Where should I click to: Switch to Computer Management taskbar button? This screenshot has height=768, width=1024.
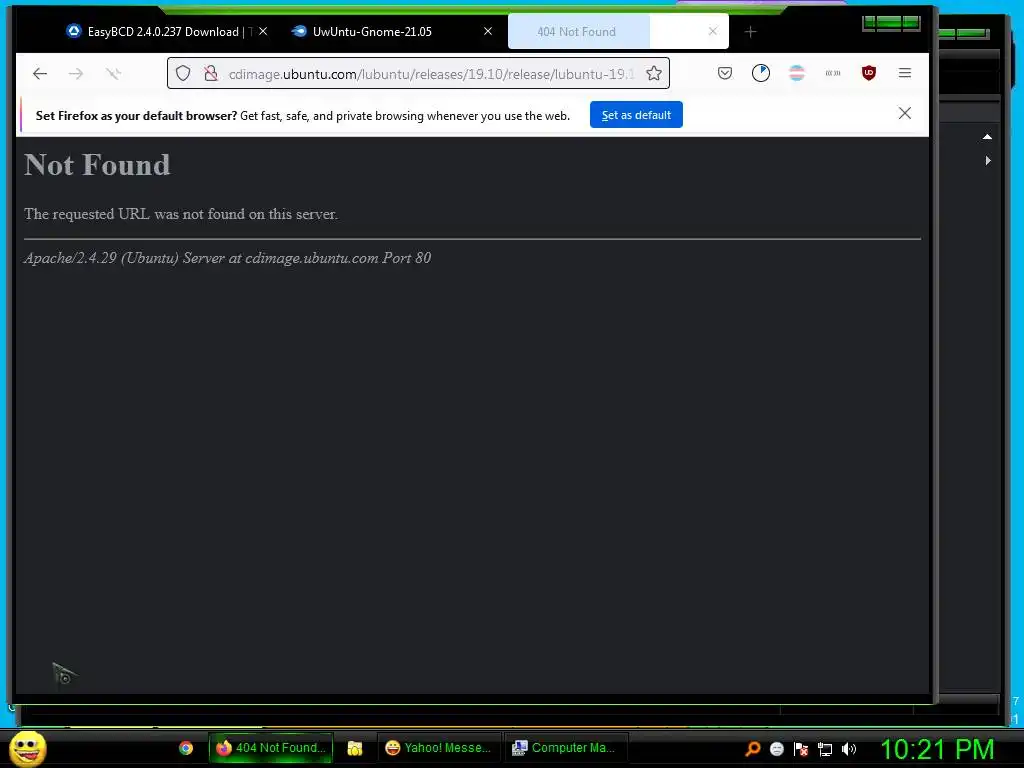coord(565,748)
